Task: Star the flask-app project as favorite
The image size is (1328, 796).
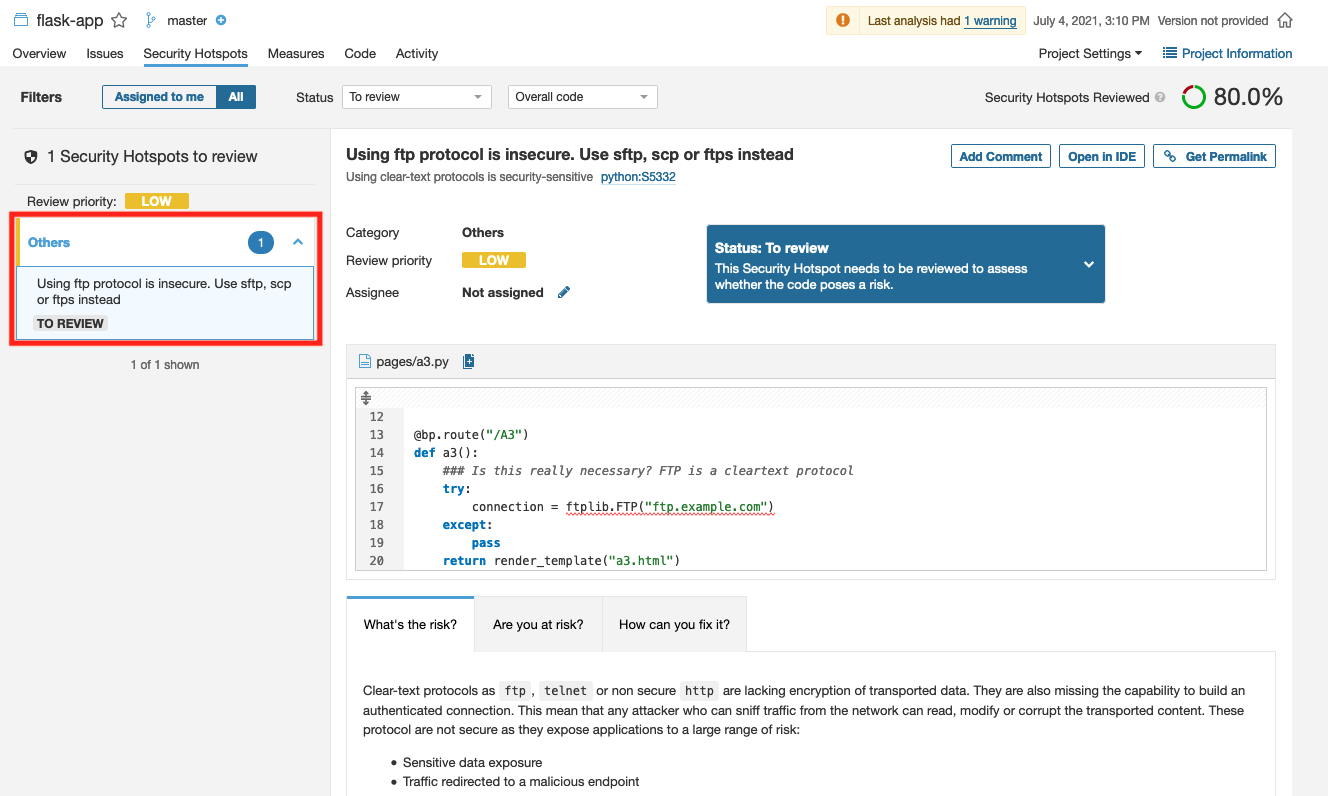Action: pyautogui.click(x=119, y=20)
